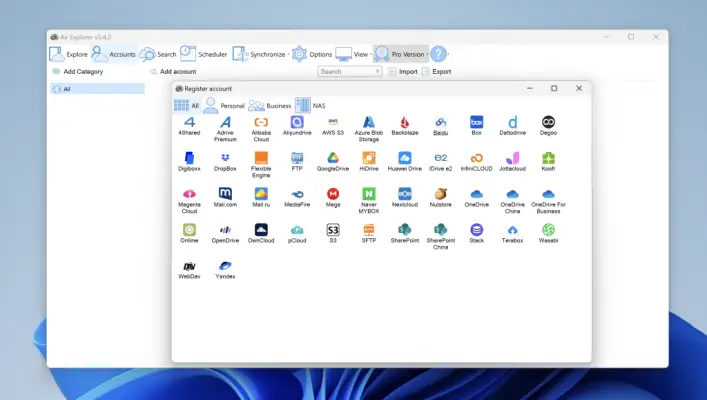Select Azure Blob Storage
Viewport: 707px width, 400px height.
pyautogui.click(x=369, y=129)
